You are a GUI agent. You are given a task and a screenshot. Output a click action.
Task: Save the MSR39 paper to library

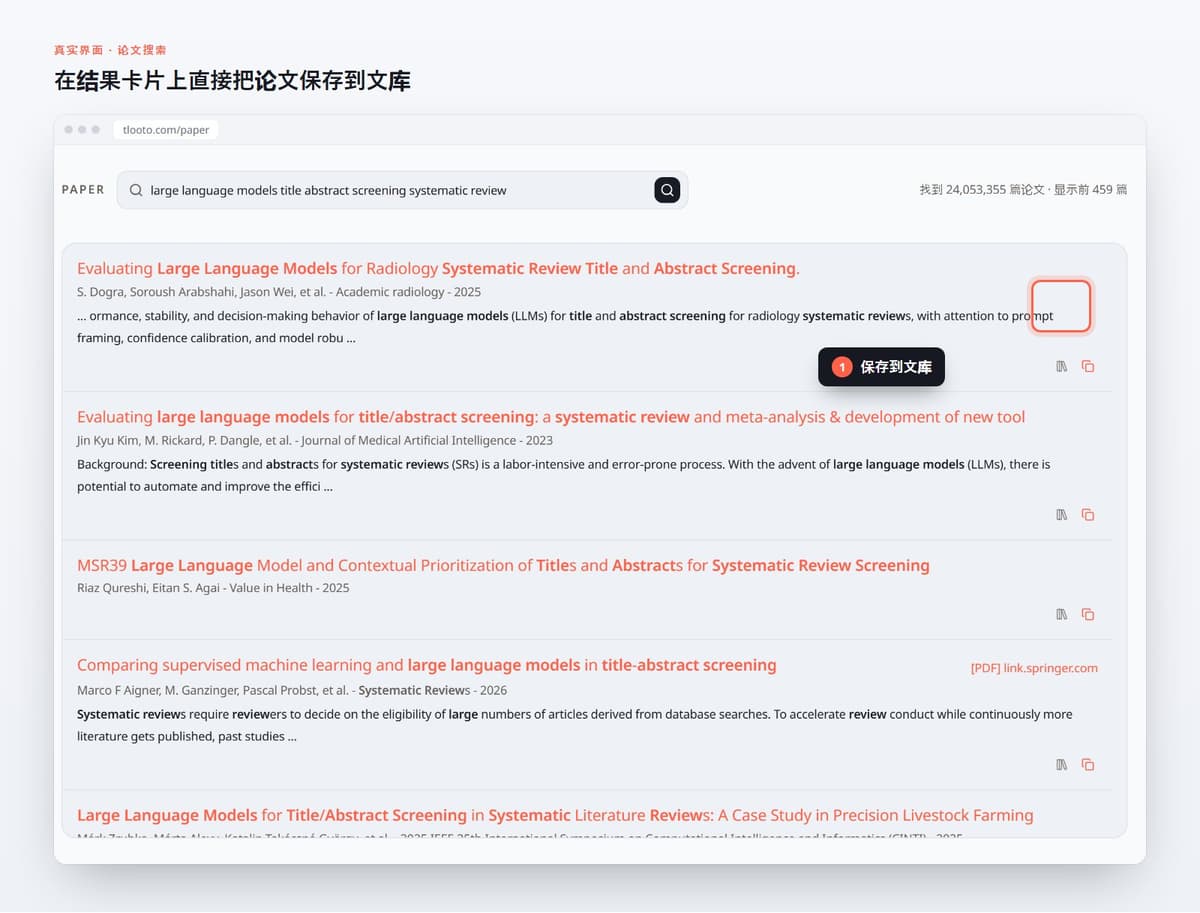pyautogui.click(x=1062, y=614)
